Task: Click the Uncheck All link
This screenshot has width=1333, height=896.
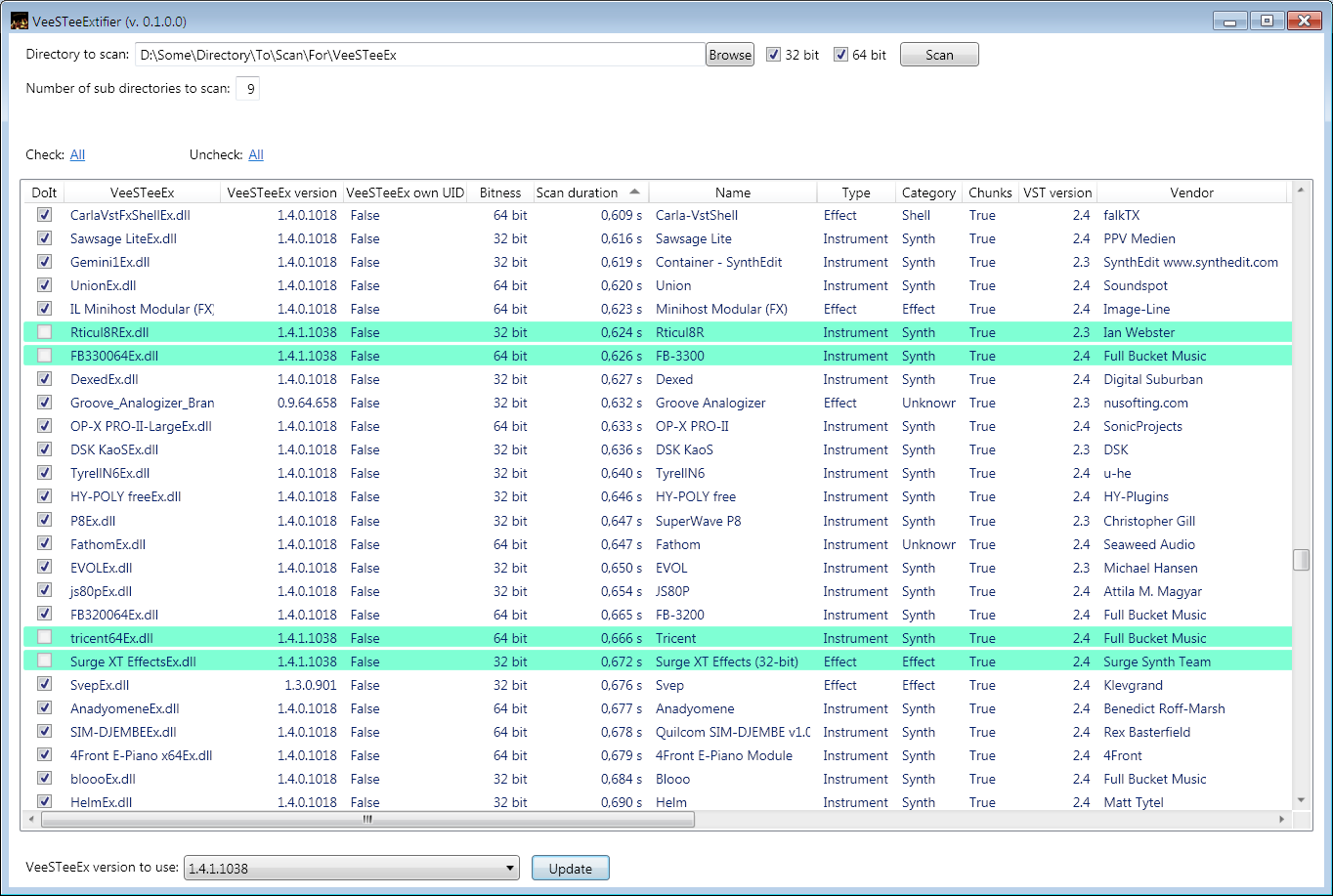Action: pyautogui.click(x=256, y=154)
